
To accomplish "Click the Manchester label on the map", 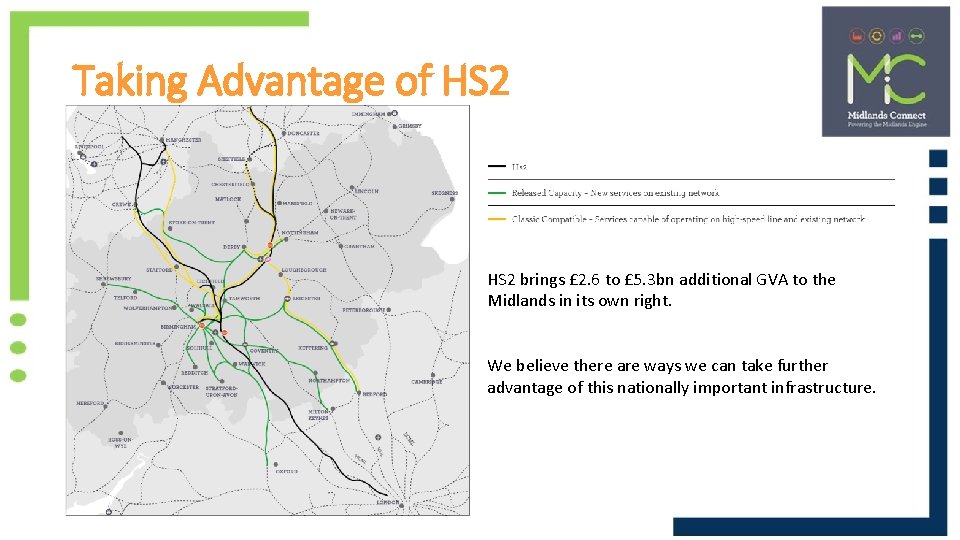I will [183, 140].
